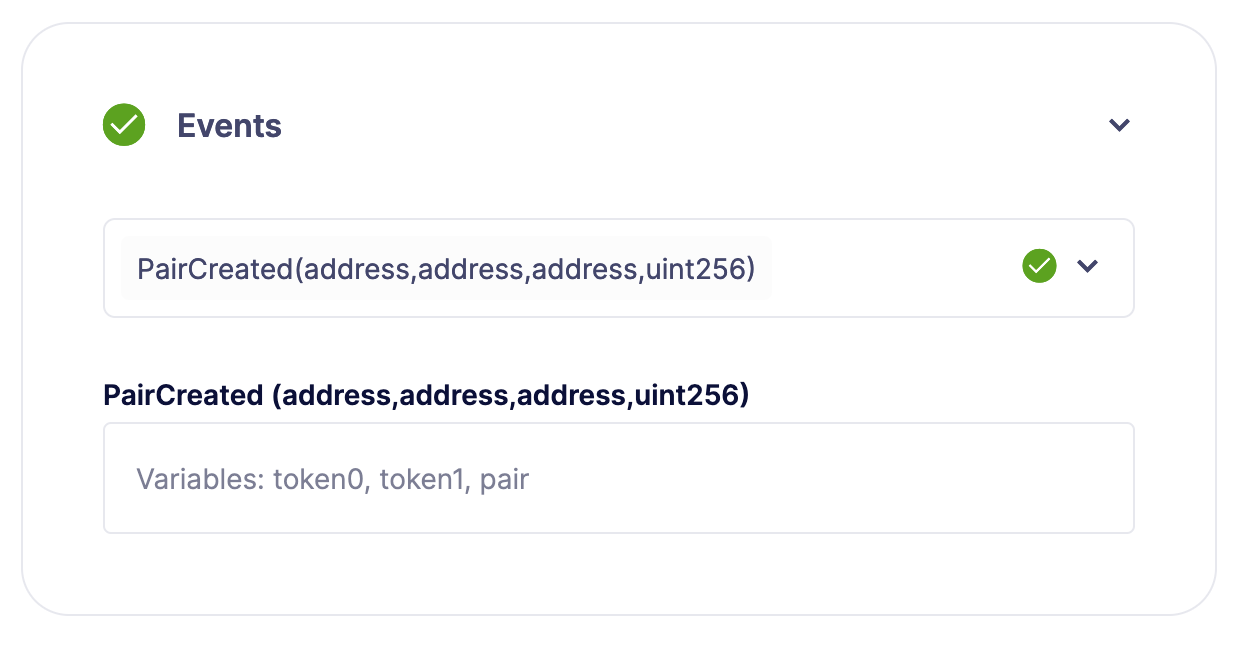The height and width of the screenshot is (646, 1242).
Task: Collapse the Events section via top chevron
Action: click(1119, 125)
